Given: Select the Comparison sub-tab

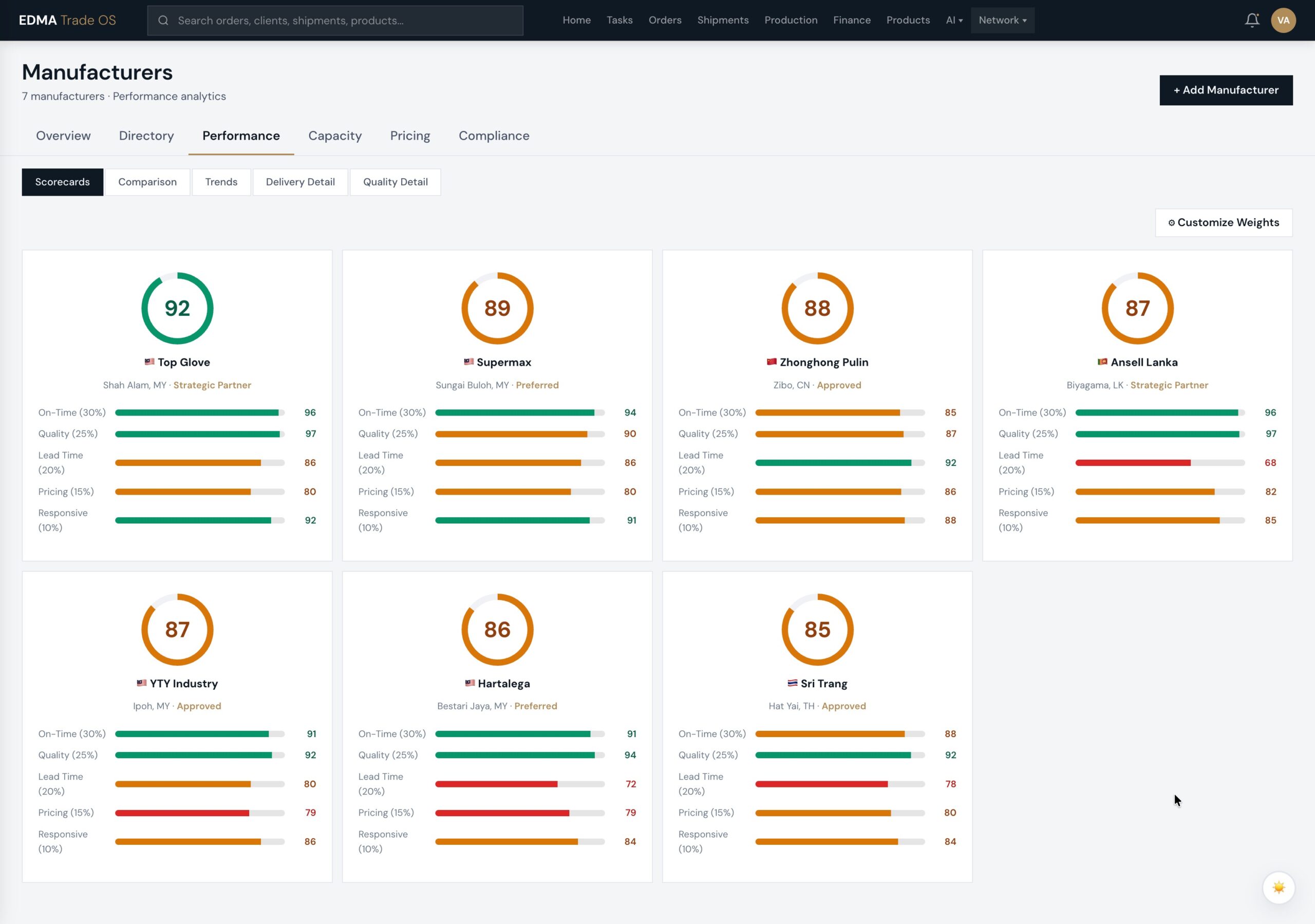Looking at the screenshot, I should point(147,182).
